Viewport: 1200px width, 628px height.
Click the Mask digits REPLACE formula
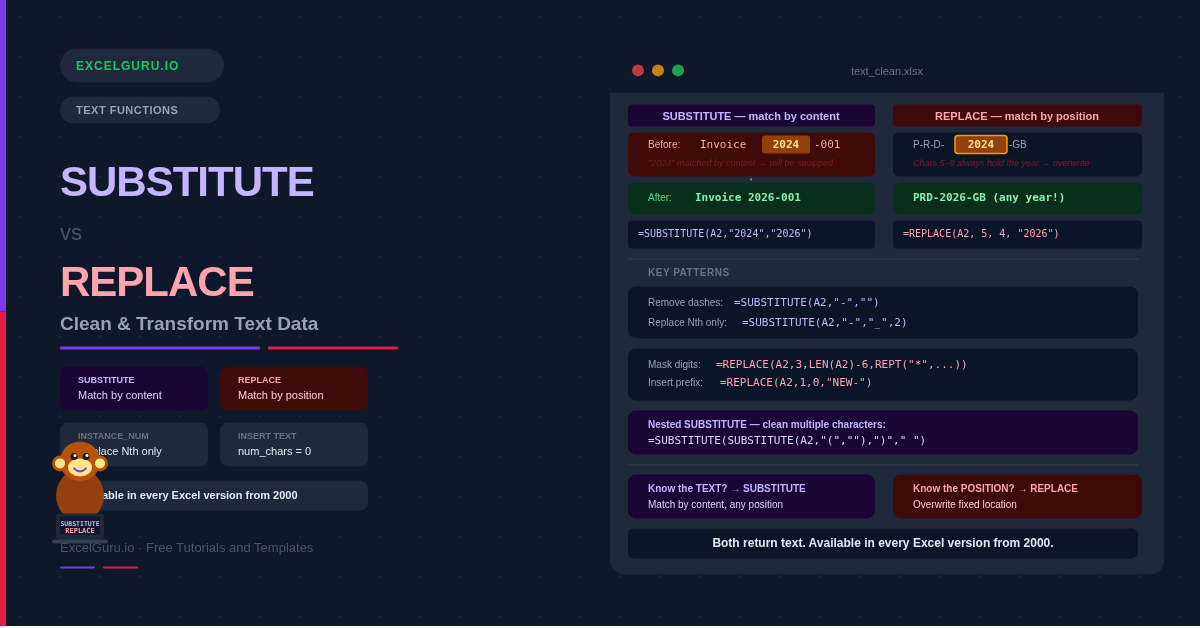coord(841,365)
